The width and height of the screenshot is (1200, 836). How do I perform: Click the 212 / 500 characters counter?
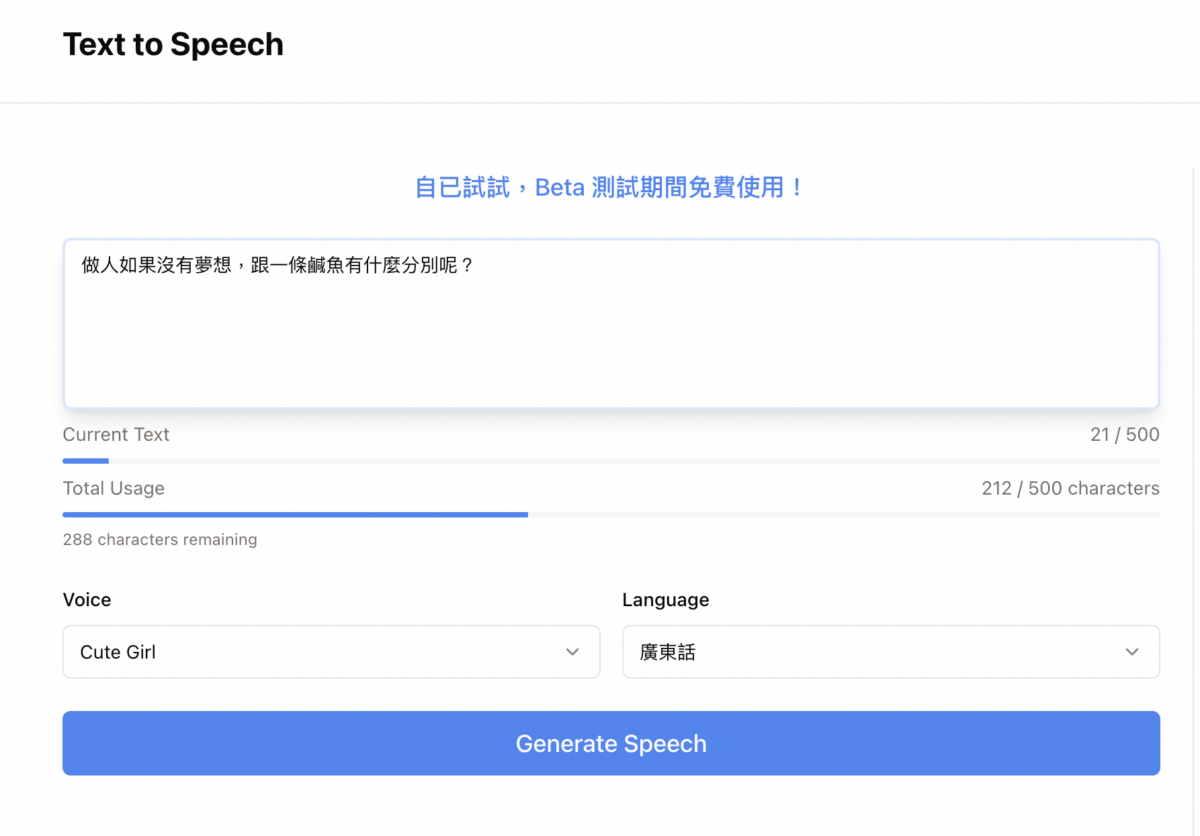[1070, 489]
